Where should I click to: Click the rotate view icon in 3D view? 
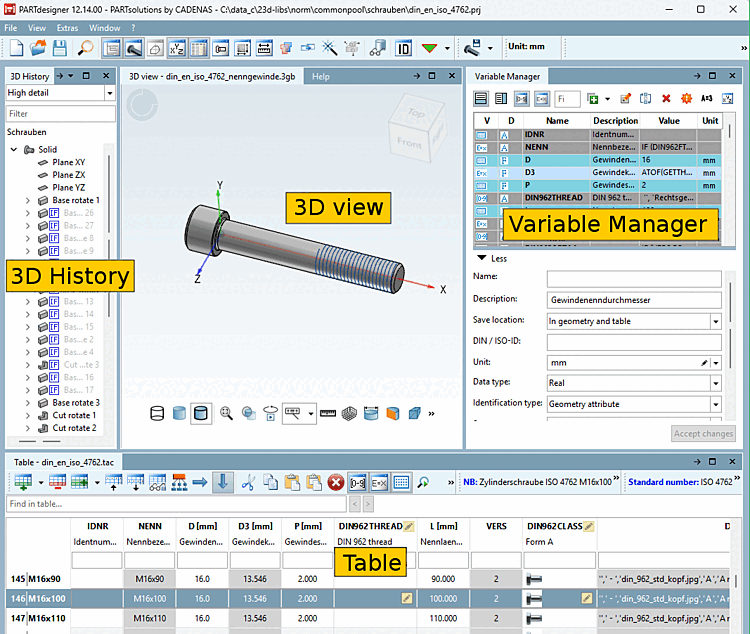coord(270,413)
